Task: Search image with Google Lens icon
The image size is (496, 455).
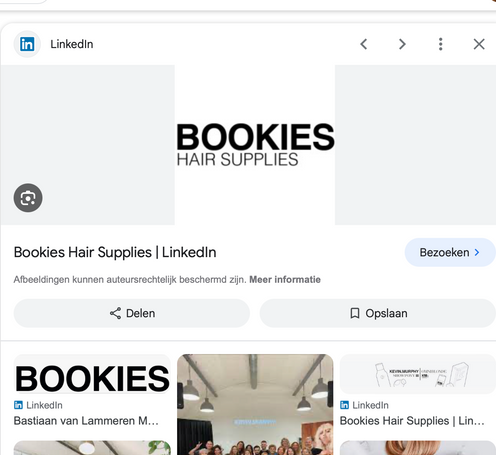Action: click(x=28, y=198)
